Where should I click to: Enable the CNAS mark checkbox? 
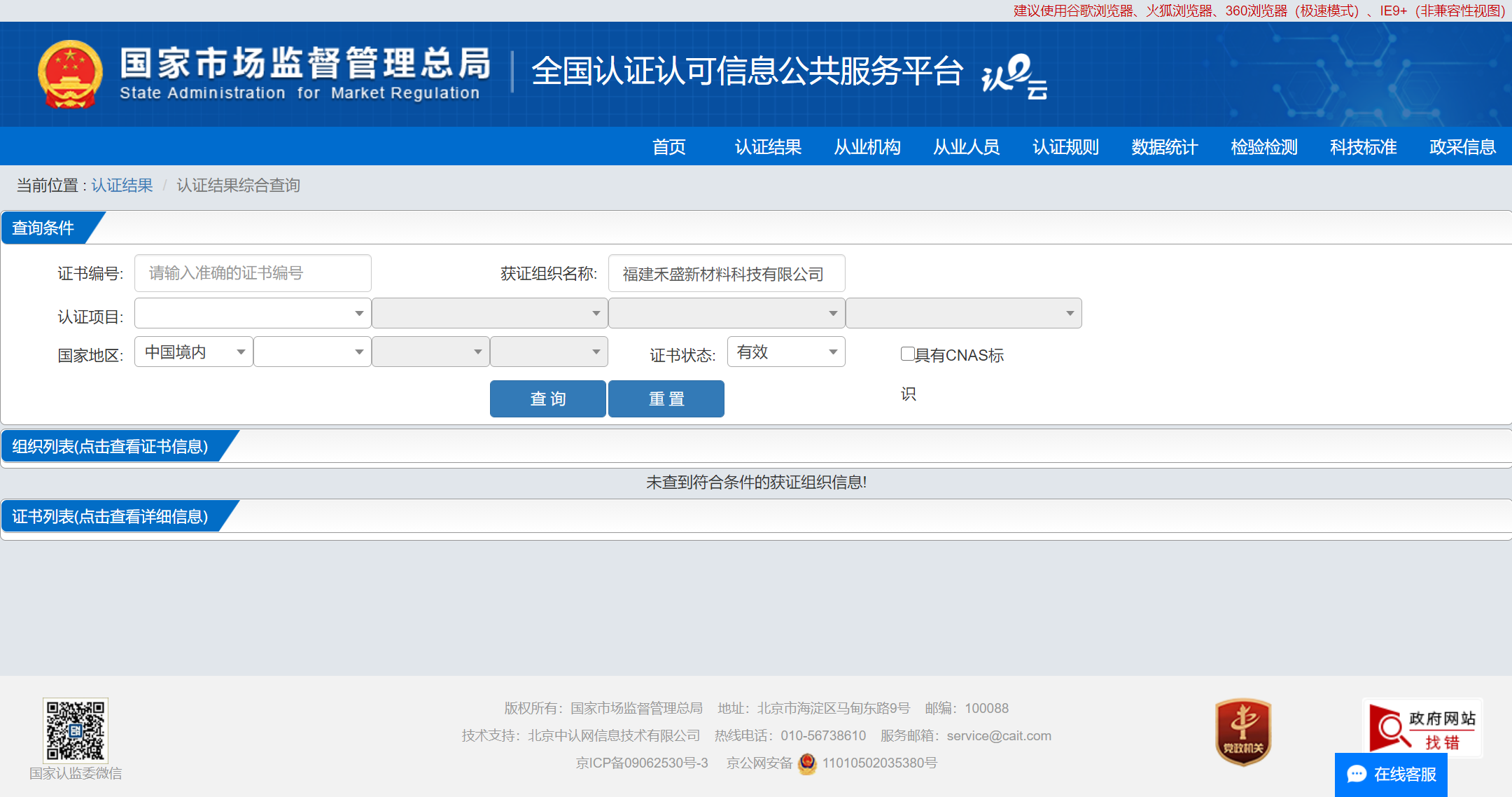[907, 354]
